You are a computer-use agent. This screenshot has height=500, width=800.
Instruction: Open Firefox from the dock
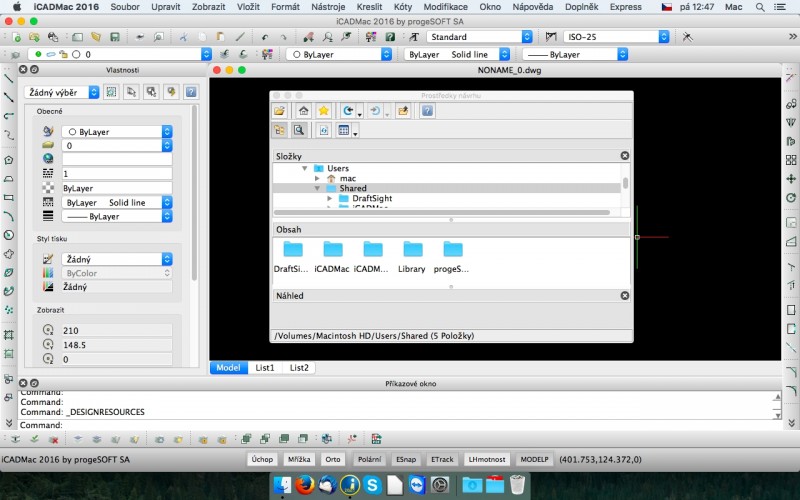pyautogui.click(x=305, y=485)
